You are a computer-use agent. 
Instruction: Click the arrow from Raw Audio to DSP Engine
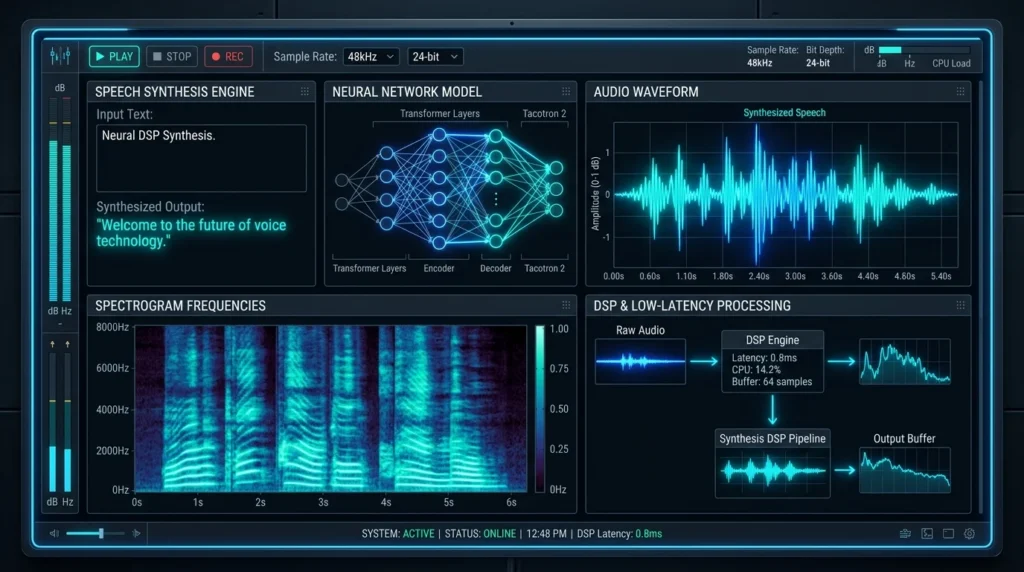tap(704, 361)
